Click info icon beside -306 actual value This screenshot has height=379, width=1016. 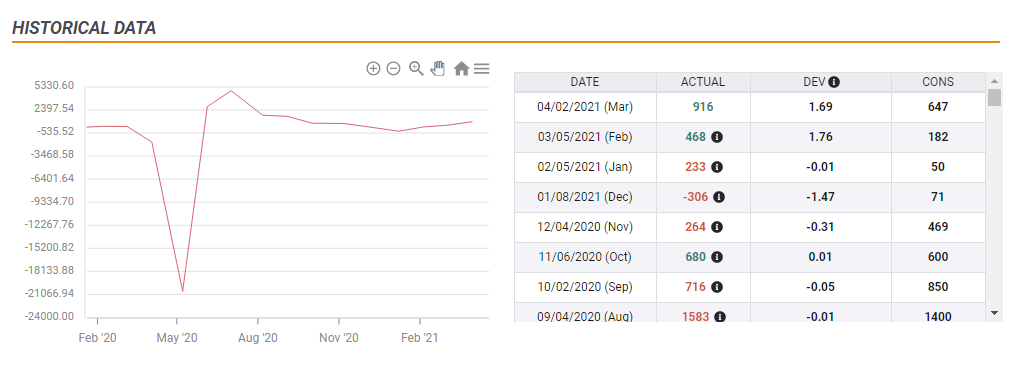tap(719, 197)
